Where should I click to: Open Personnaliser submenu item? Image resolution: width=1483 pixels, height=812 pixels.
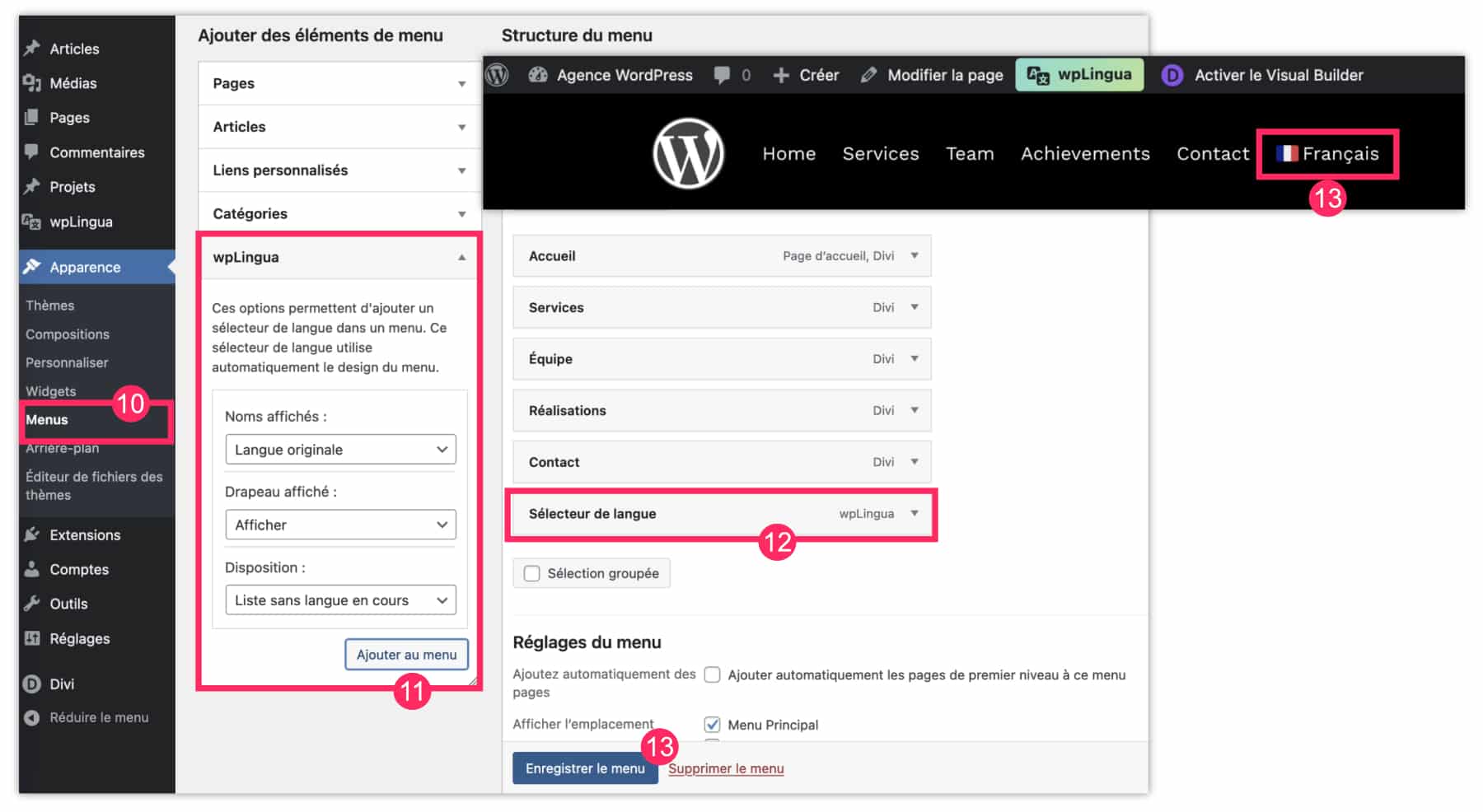pos(67,362)
